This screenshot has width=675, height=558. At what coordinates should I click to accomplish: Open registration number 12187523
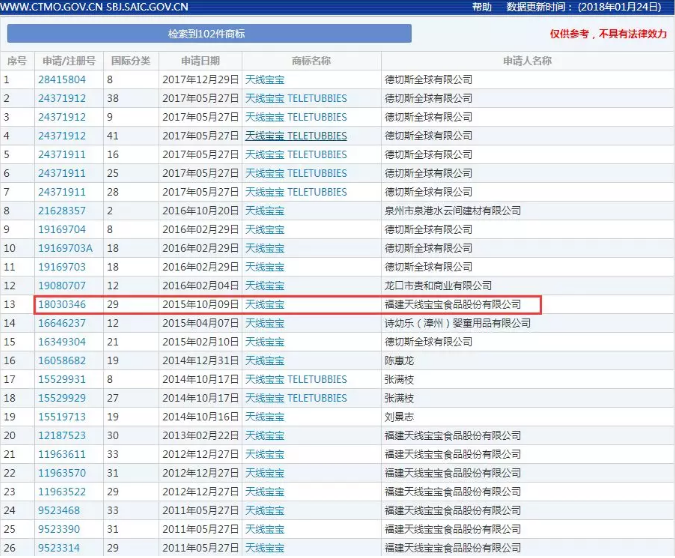click(x=62, y=436)
